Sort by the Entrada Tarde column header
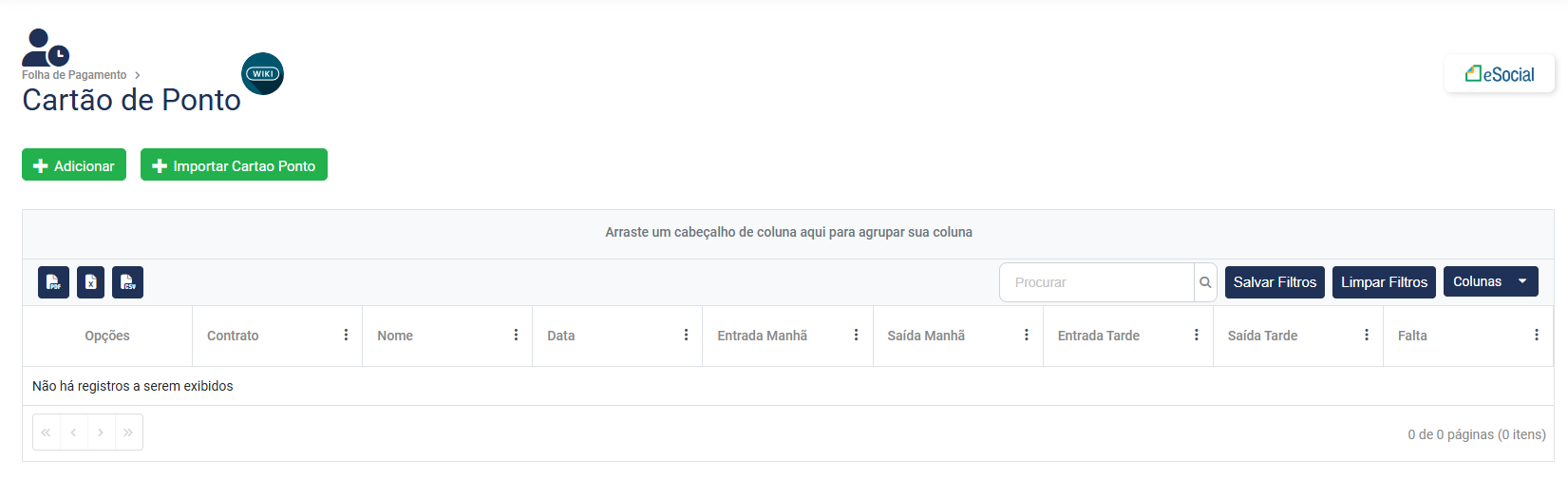 [1098, 336]
